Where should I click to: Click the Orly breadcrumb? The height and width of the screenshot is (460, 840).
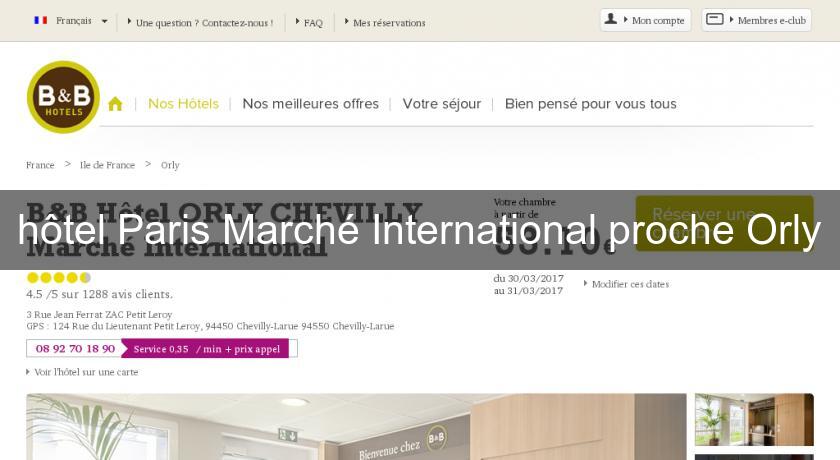coord(170,165)
